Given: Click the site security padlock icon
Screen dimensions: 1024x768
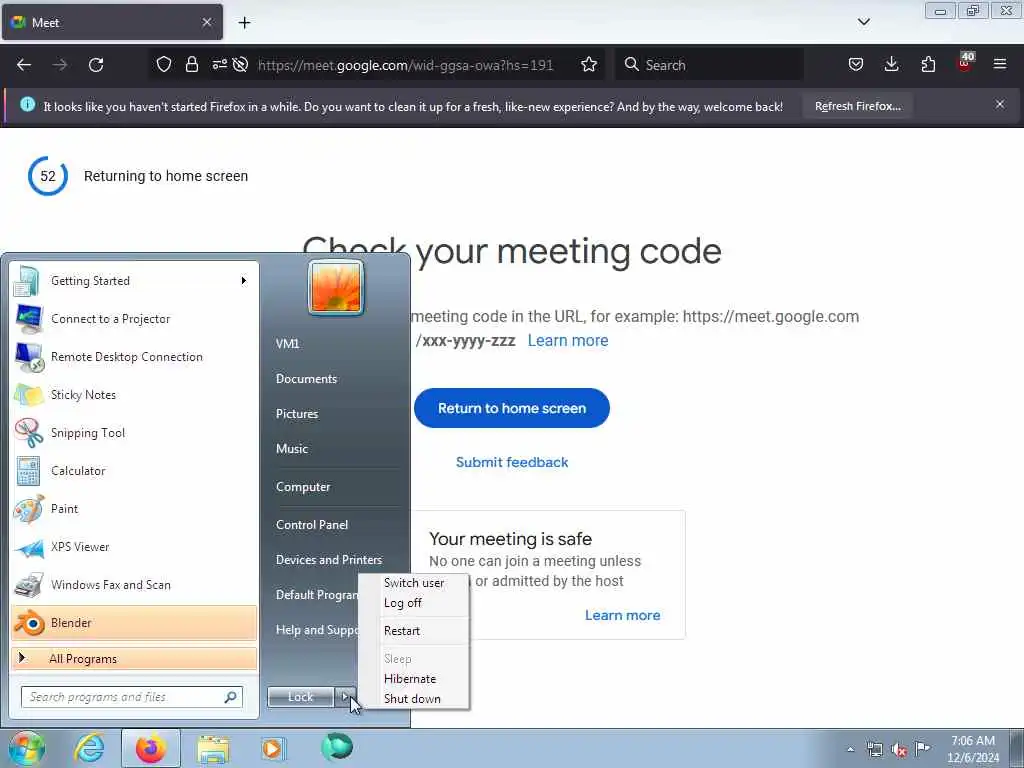Looking at the screenshot, I should [191, 65].
